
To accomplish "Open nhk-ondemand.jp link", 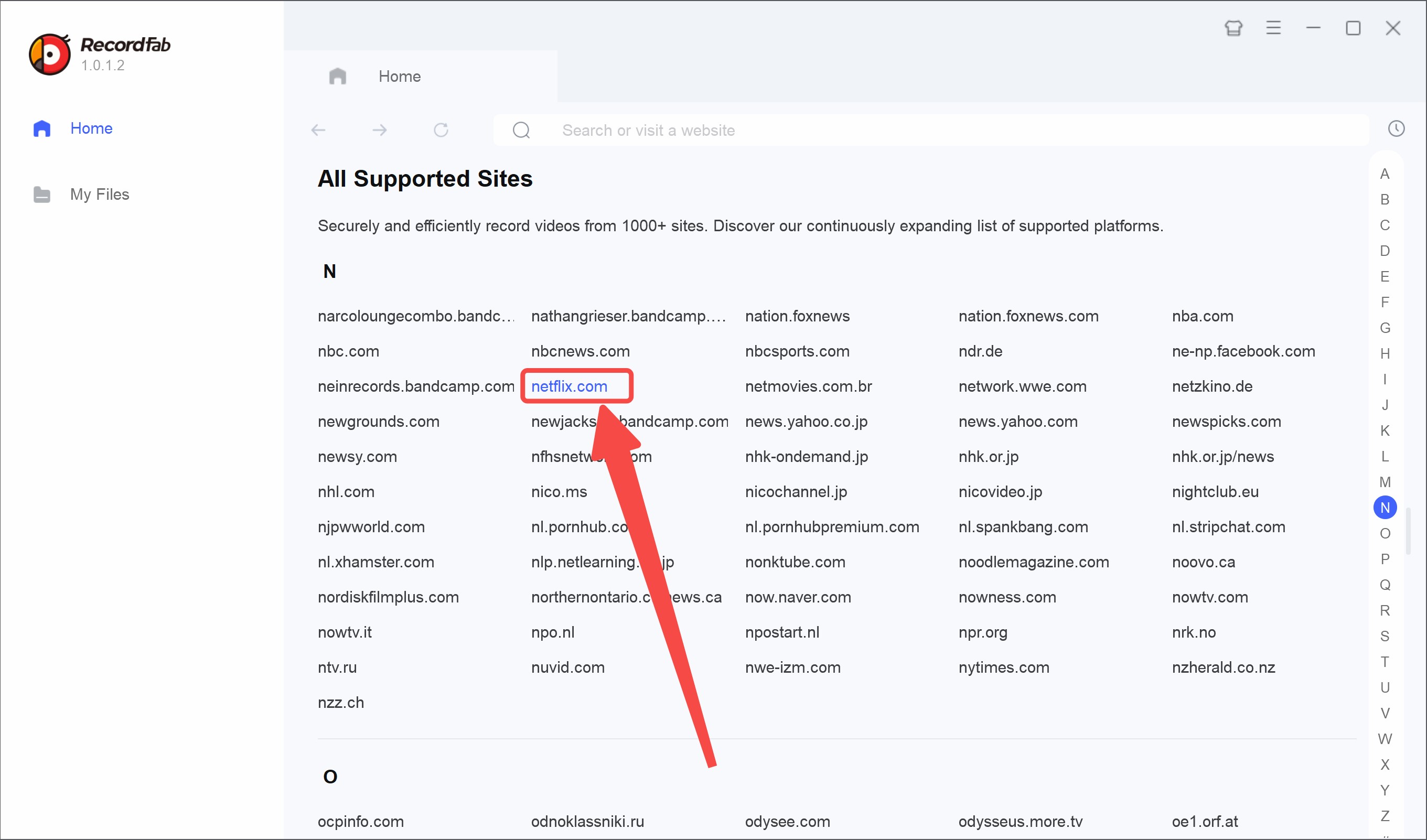I will tap(807, 456).
